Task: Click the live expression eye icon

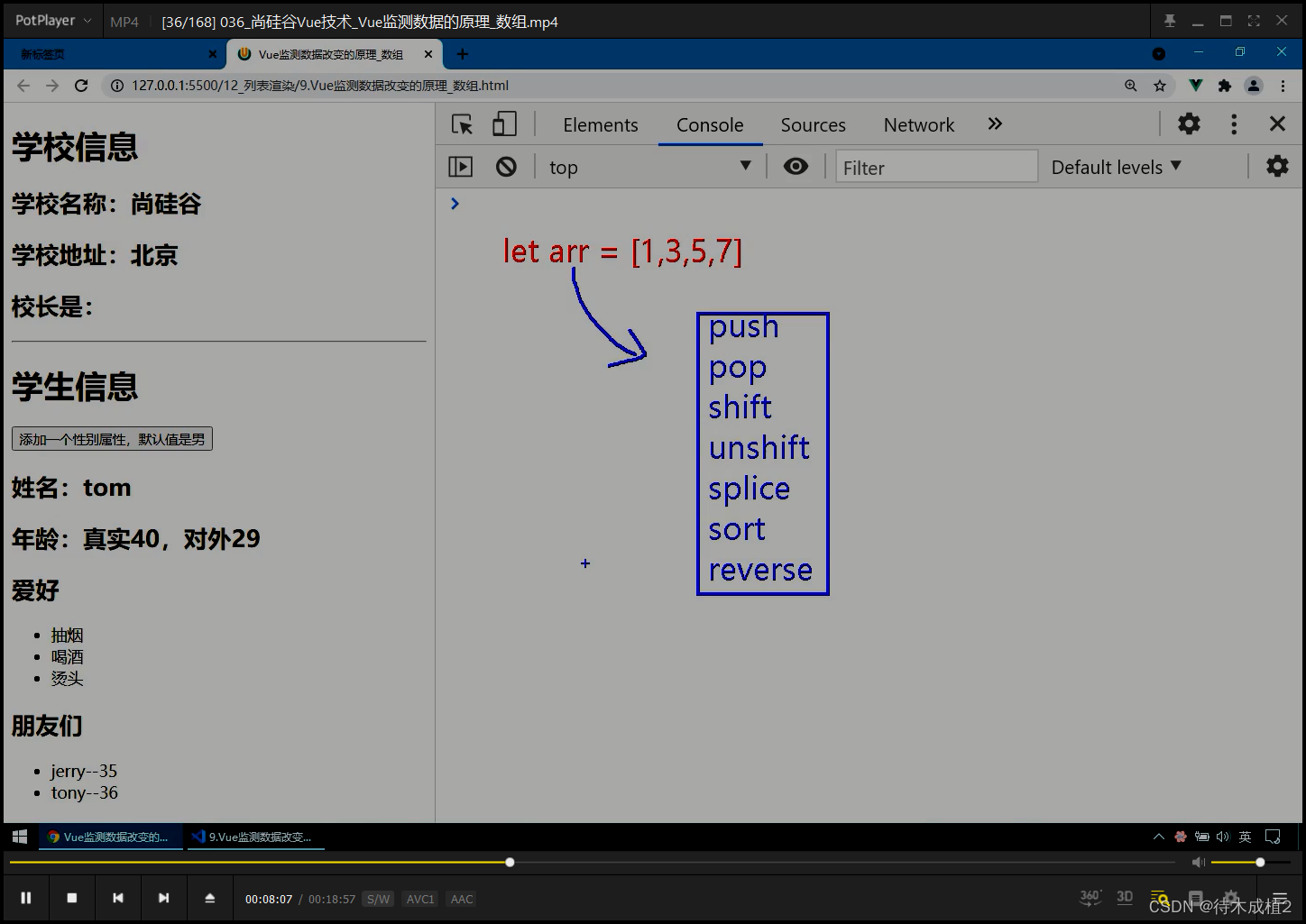Action: click(796, 166)
